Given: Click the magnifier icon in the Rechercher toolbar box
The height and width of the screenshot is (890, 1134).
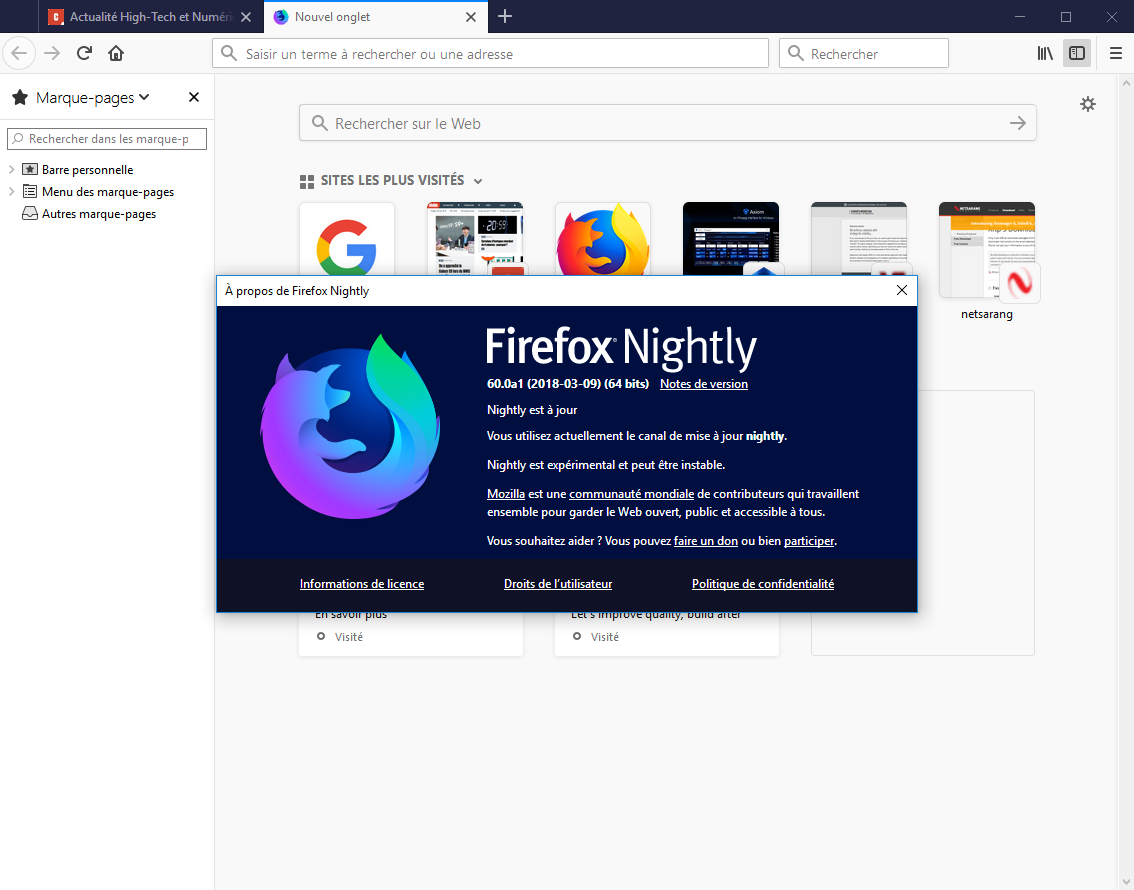Looking at the screenshot, I should point(796,54).
